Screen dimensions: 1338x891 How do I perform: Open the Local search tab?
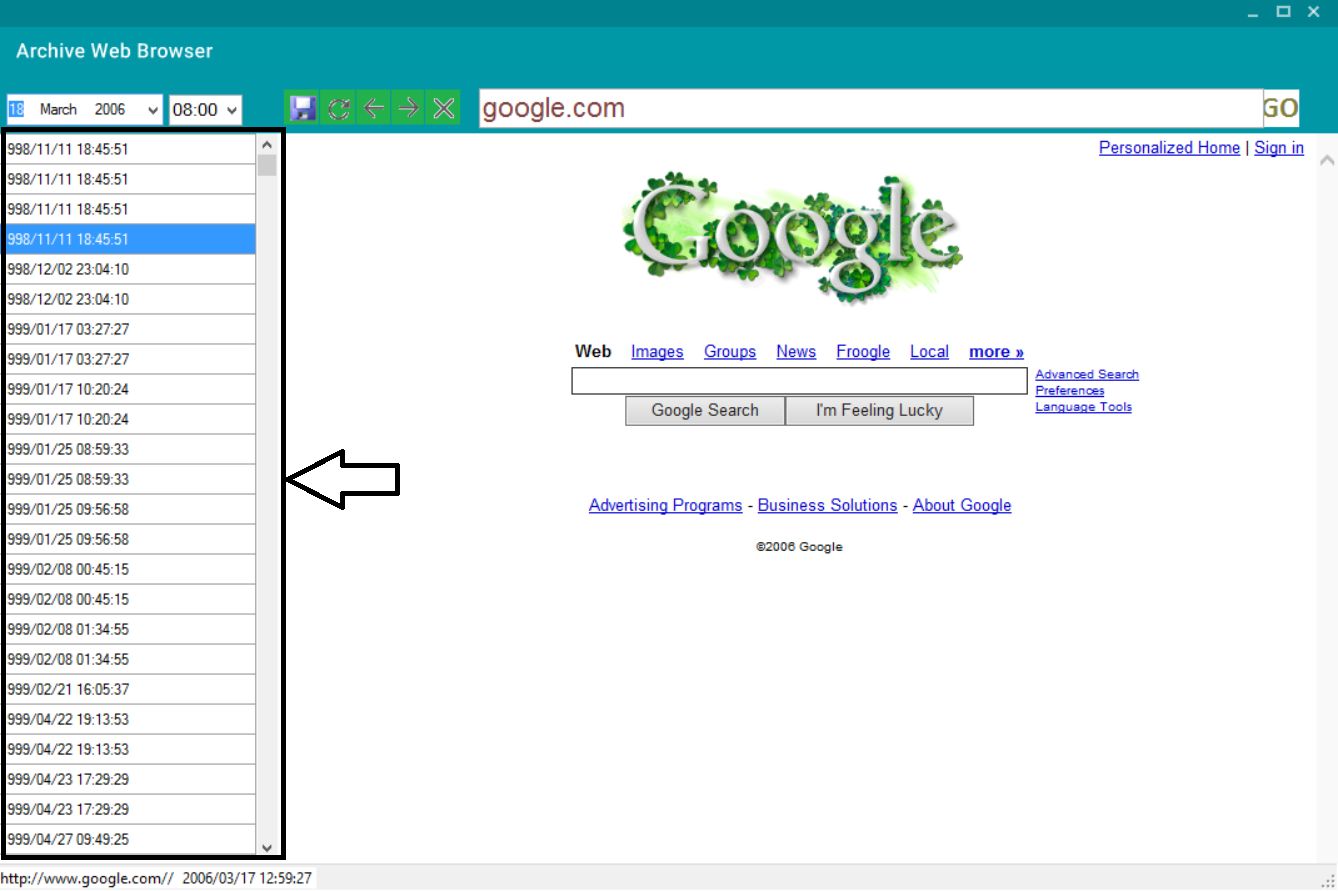(x=929, y=352)
